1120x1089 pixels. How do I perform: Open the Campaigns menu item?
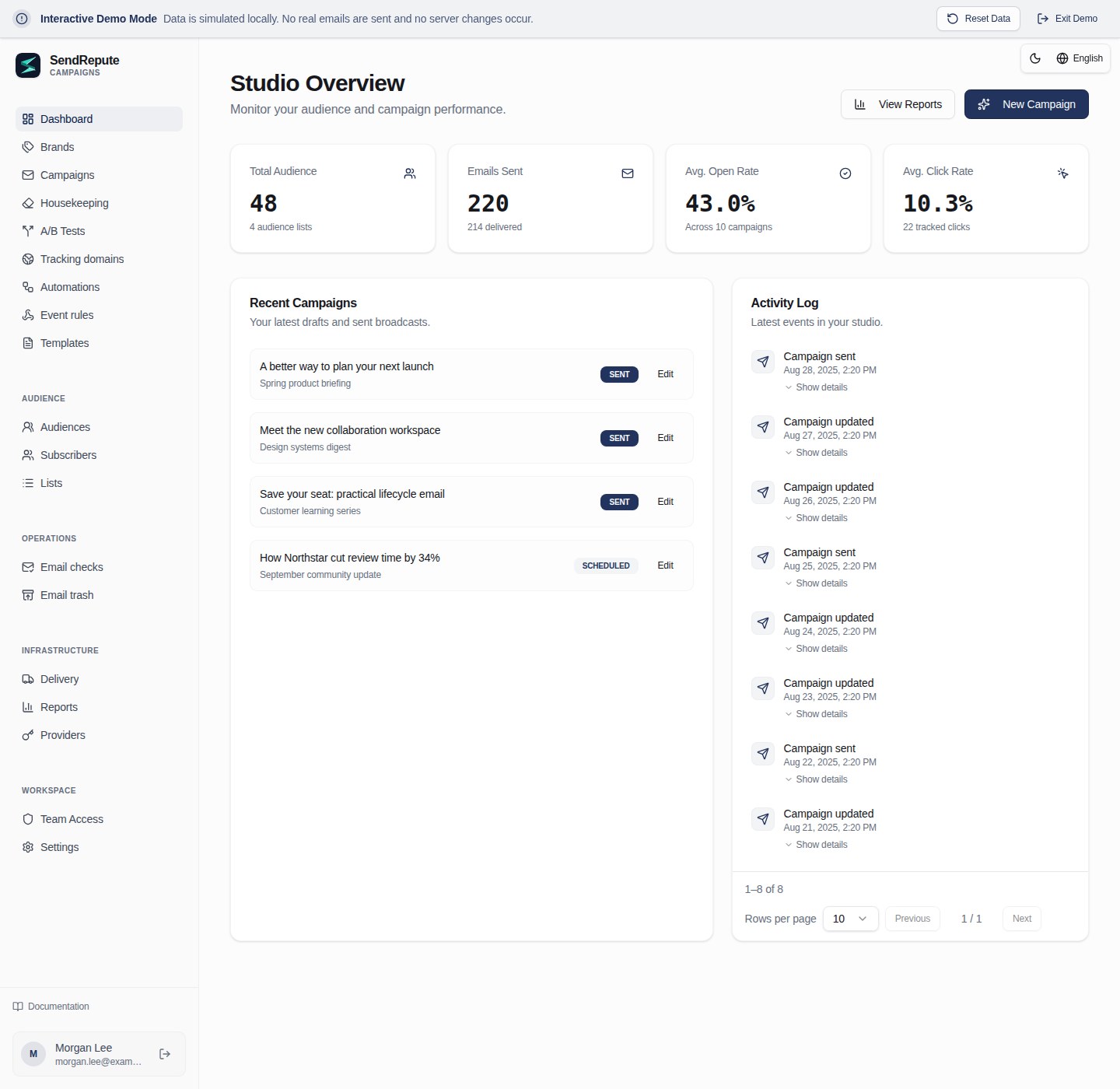[99, 175]
